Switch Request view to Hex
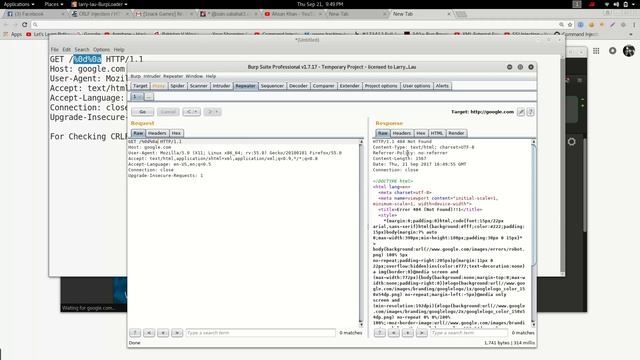 [176, 133]
